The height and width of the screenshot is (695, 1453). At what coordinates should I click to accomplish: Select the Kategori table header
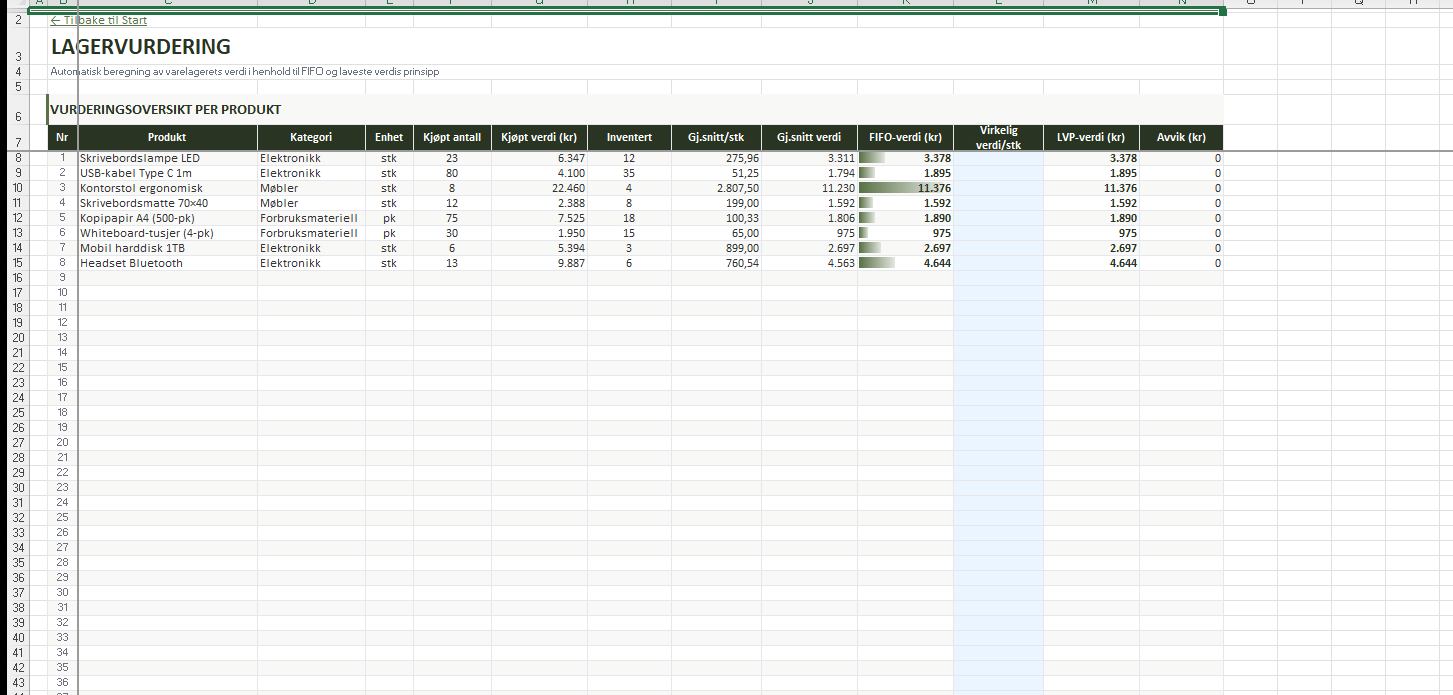[x=311, y=137]
